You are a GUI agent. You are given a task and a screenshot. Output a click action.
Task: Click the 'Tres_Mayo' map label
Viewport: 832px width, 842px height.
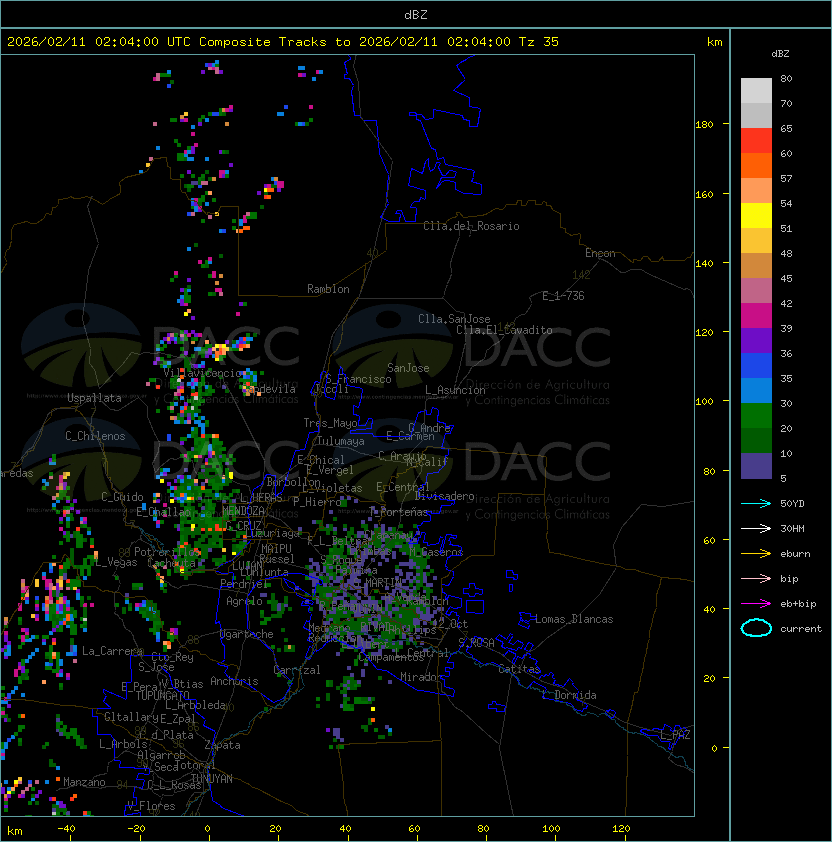pos(330,423)
